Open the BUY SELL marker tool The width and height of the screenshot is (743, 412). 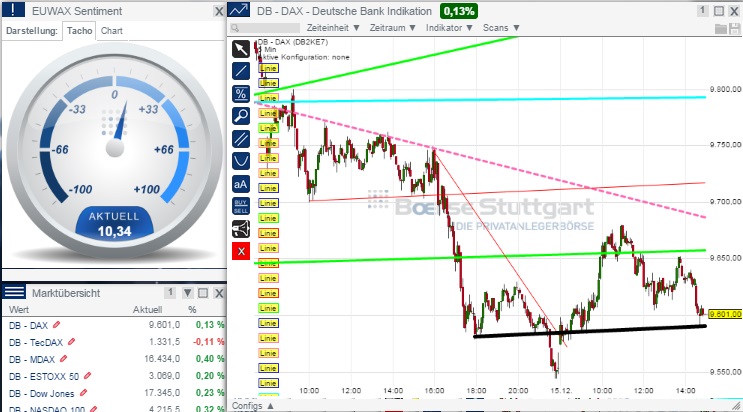[241, 206]
